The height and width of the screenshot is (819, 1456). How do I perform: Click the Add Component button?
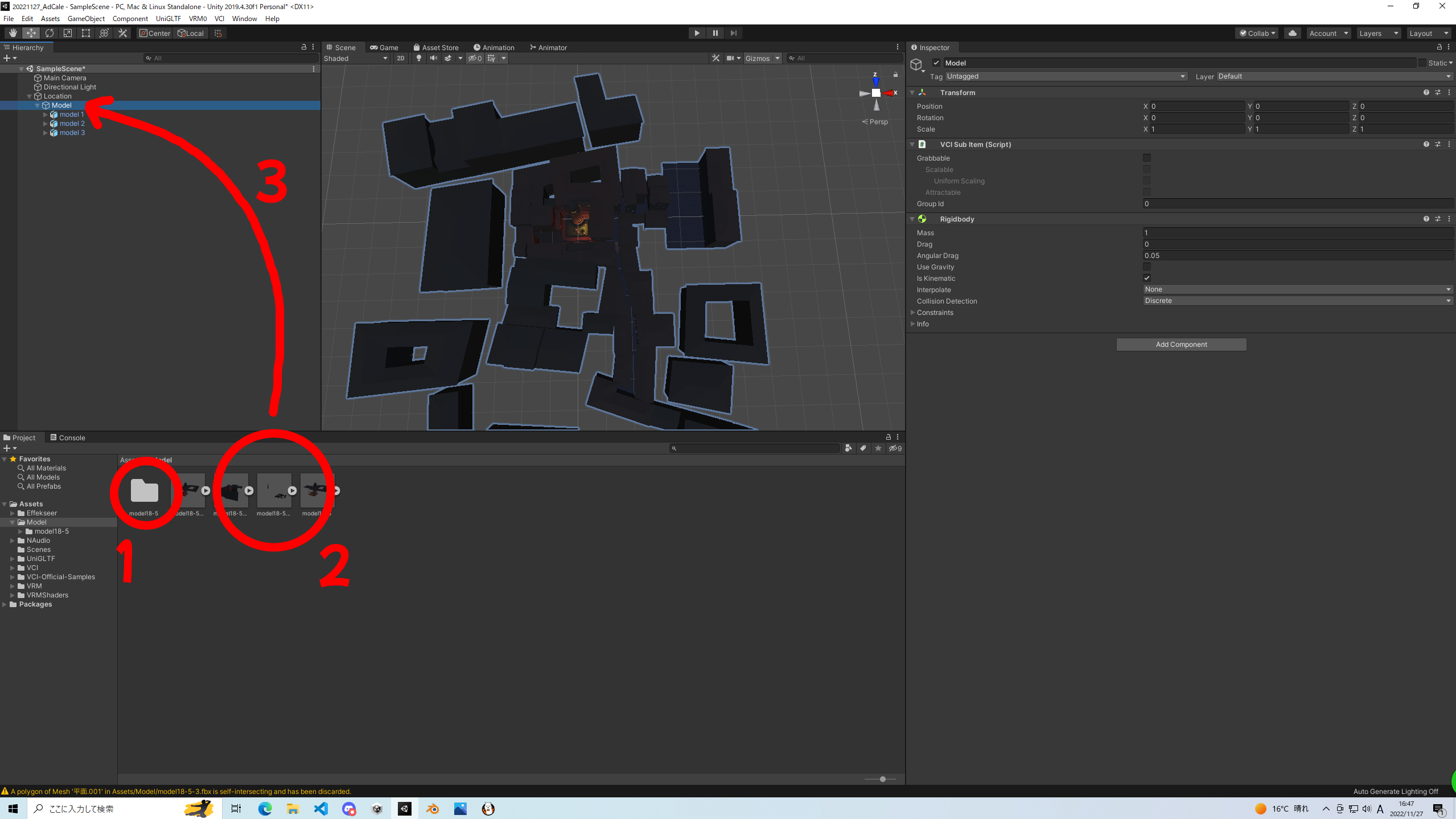pos(1181,345)
